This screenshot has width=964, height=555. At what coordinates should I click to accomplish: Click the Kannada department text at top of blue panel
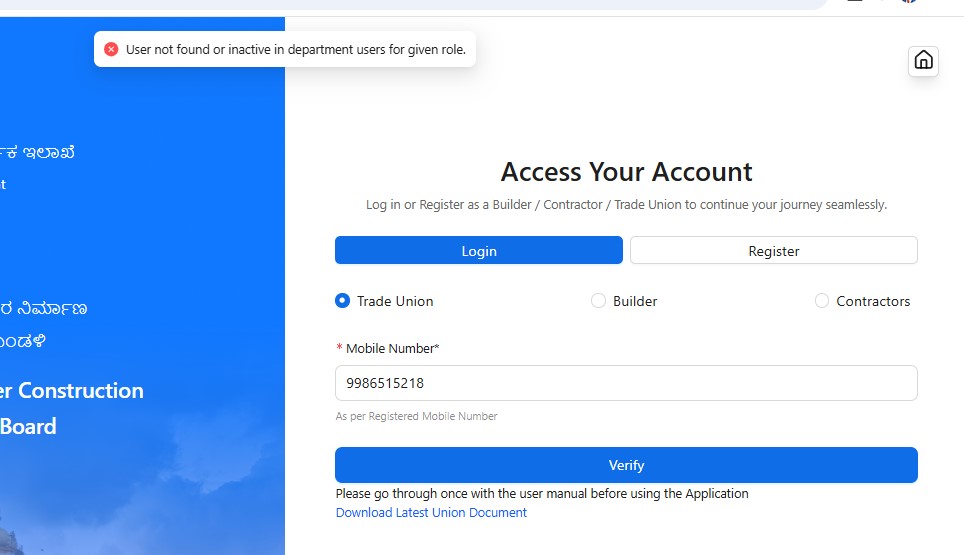(38, 152)
